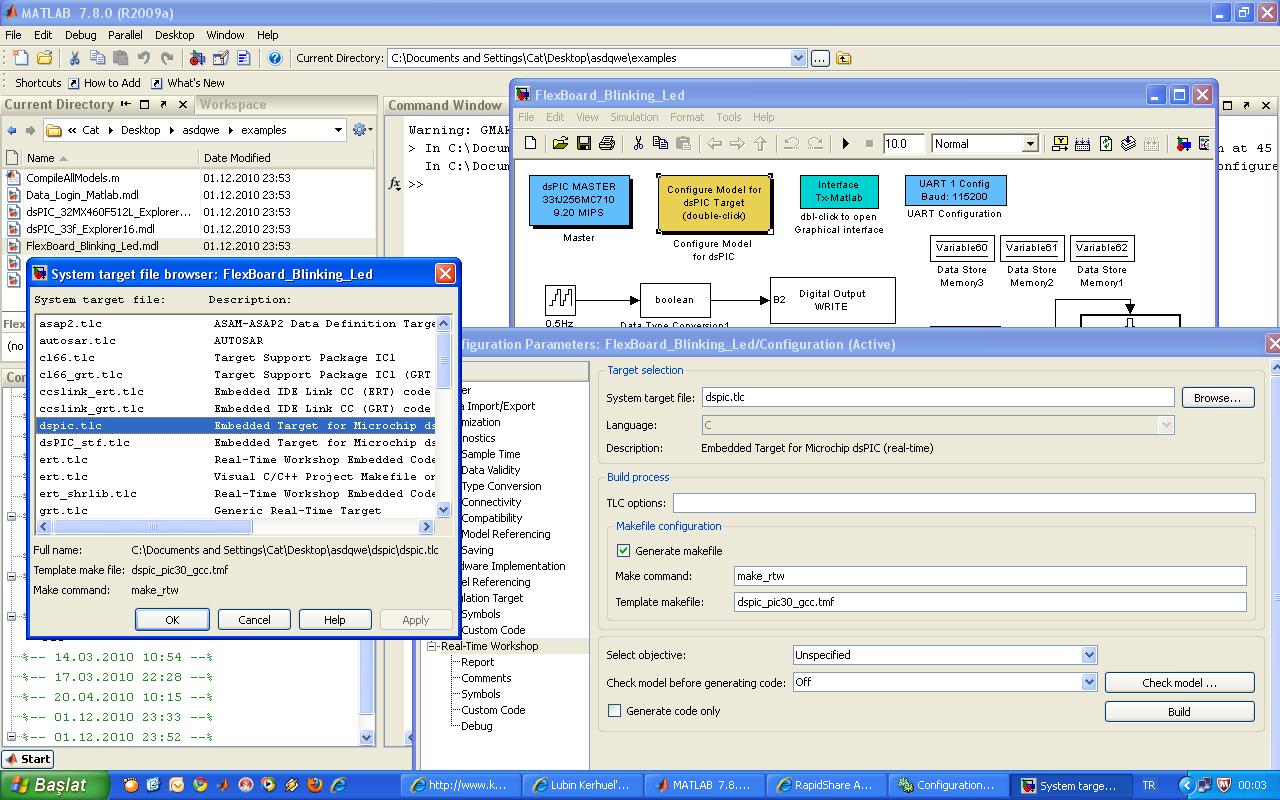Click Open model icon in Simulink toolbar

560,144
